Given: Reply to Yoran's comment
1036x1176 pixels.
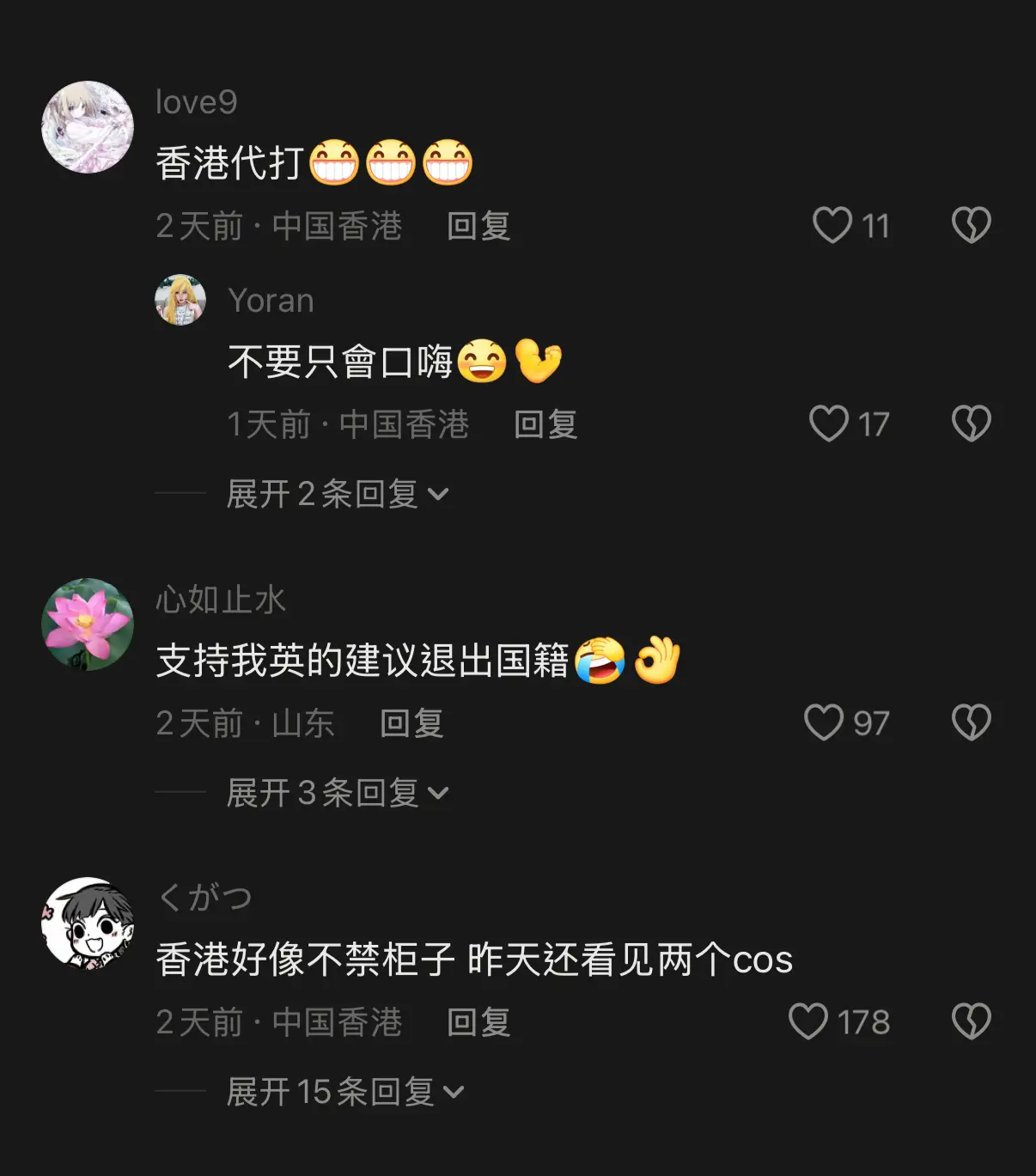Looking at the screenshot, I should 545,424.
